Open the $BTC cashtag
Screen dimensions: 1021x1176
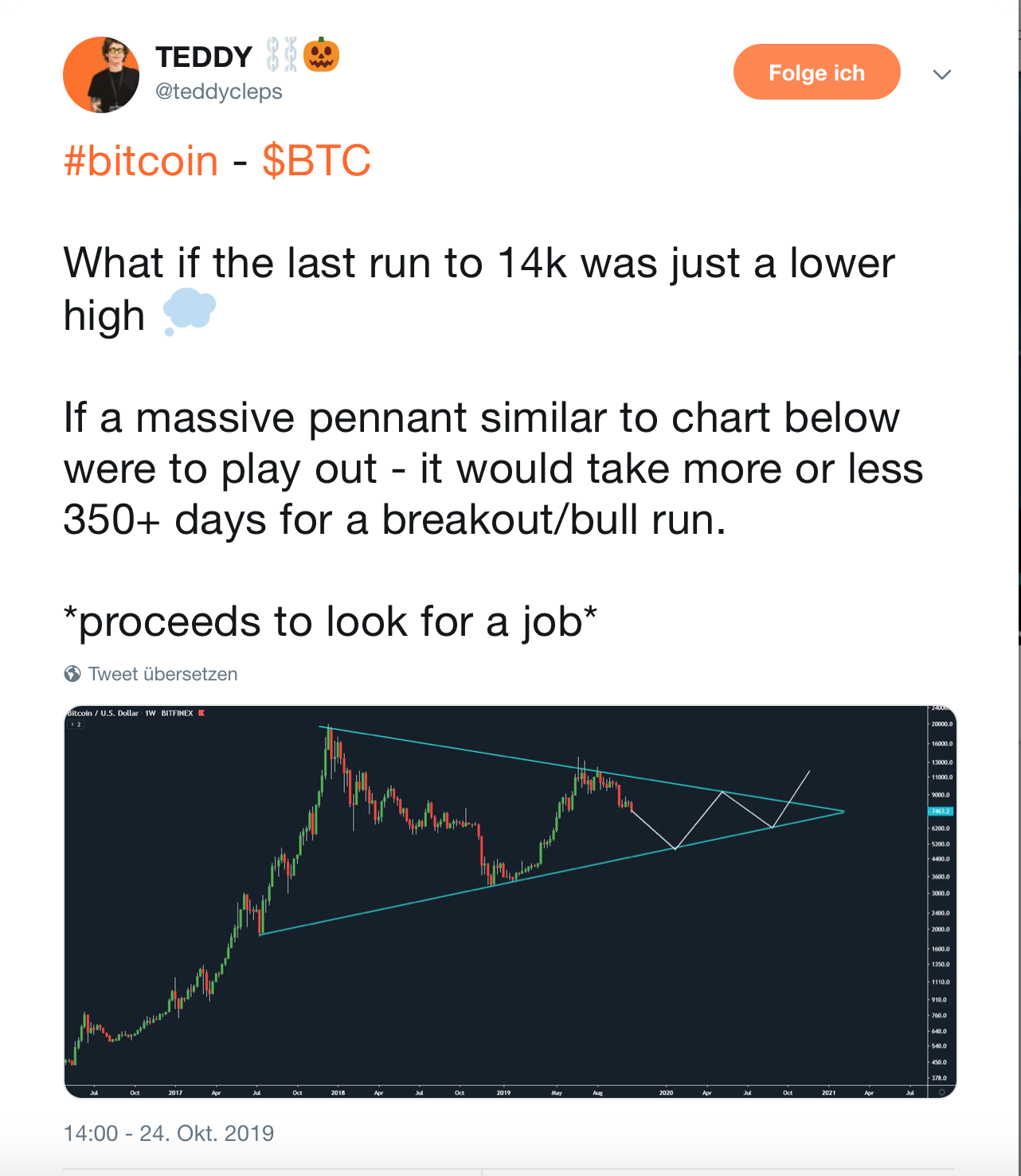317,161
